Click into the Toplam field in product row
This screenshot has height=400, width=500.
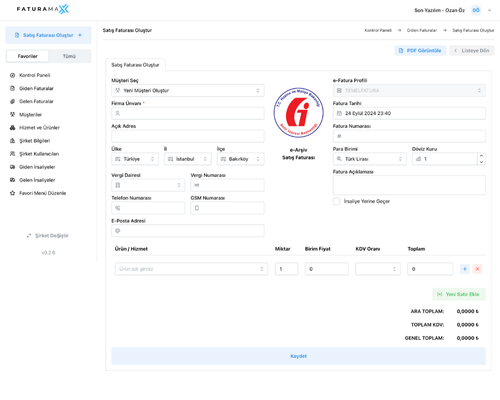coord(430,269)
